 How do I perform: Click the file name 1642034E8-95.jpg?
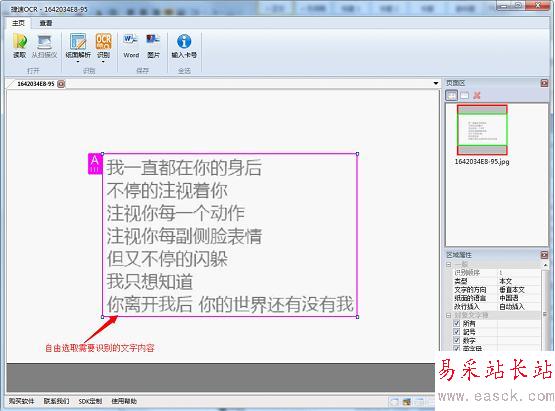click(x=482, y=161)
